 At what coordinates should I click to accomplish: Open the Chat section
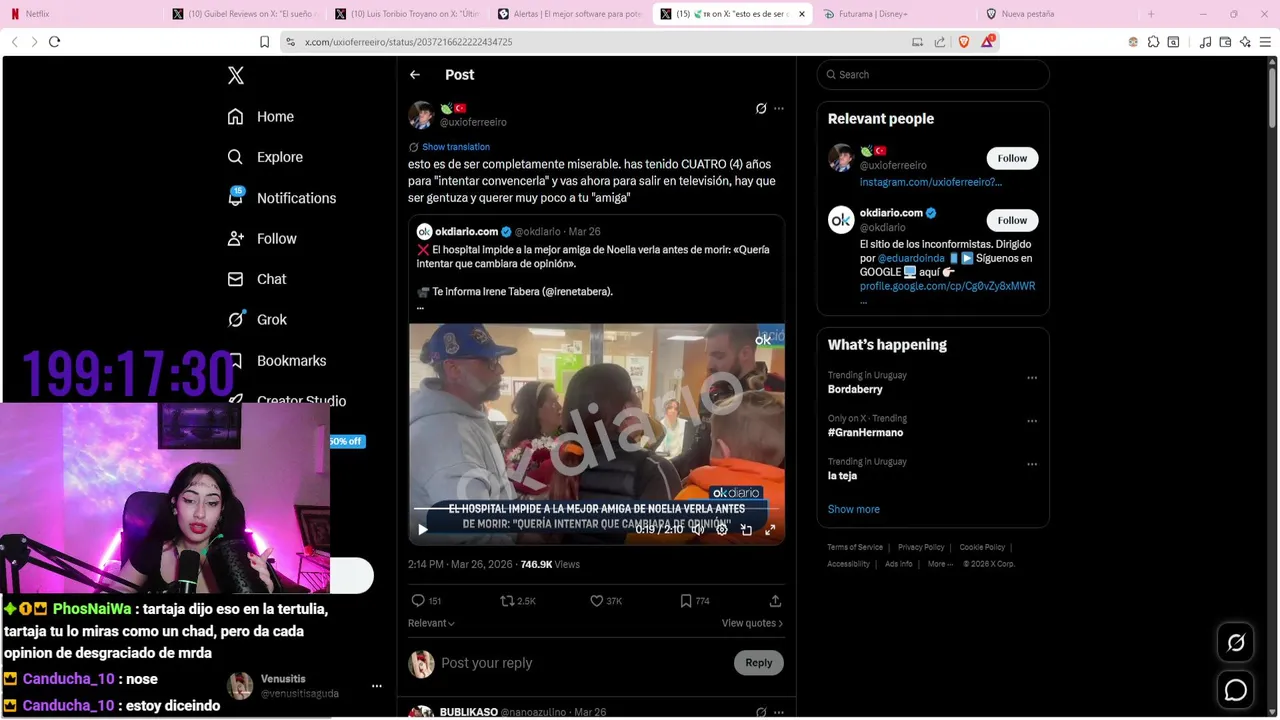tap(257, 279)
